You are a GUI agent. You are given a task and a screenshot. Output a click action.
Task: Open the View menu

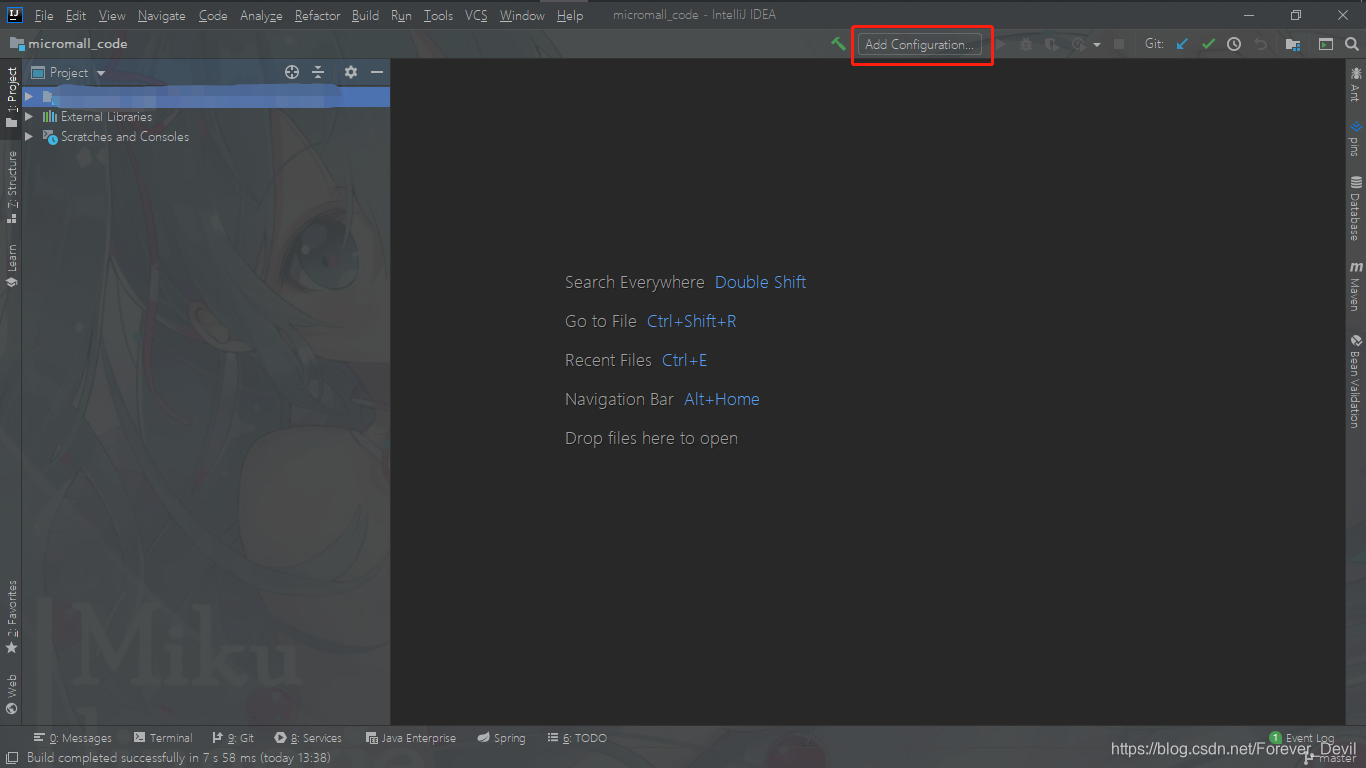pyautogui.click(x=112, y=15)
